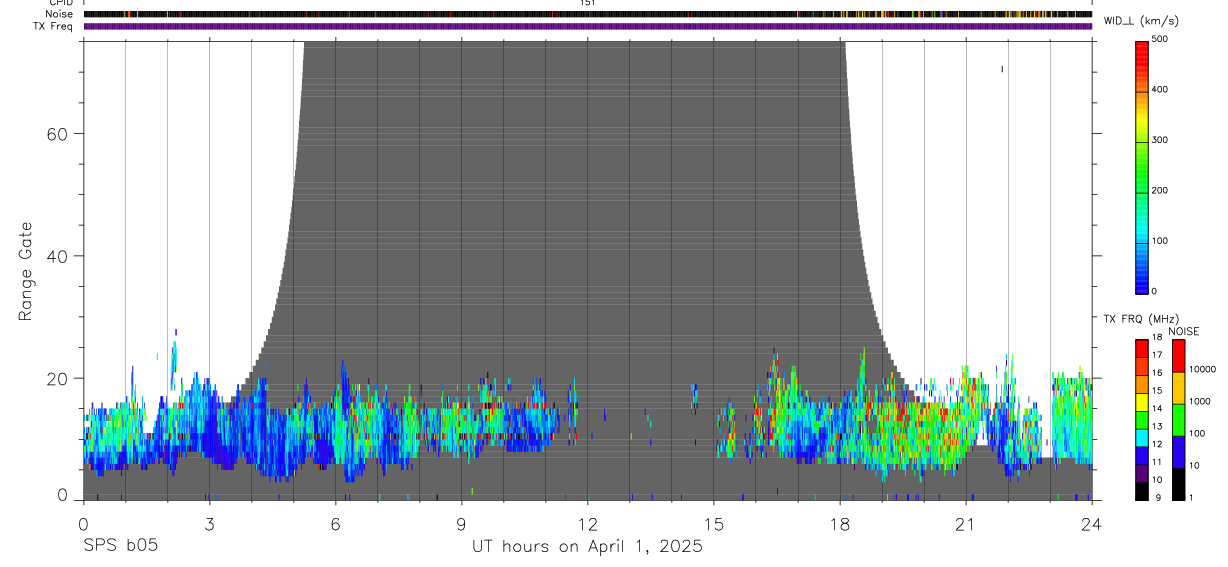Click the '10000' label on noise legend
The height and width of the screenshot is (567, 1228).
pos(1201,370)
